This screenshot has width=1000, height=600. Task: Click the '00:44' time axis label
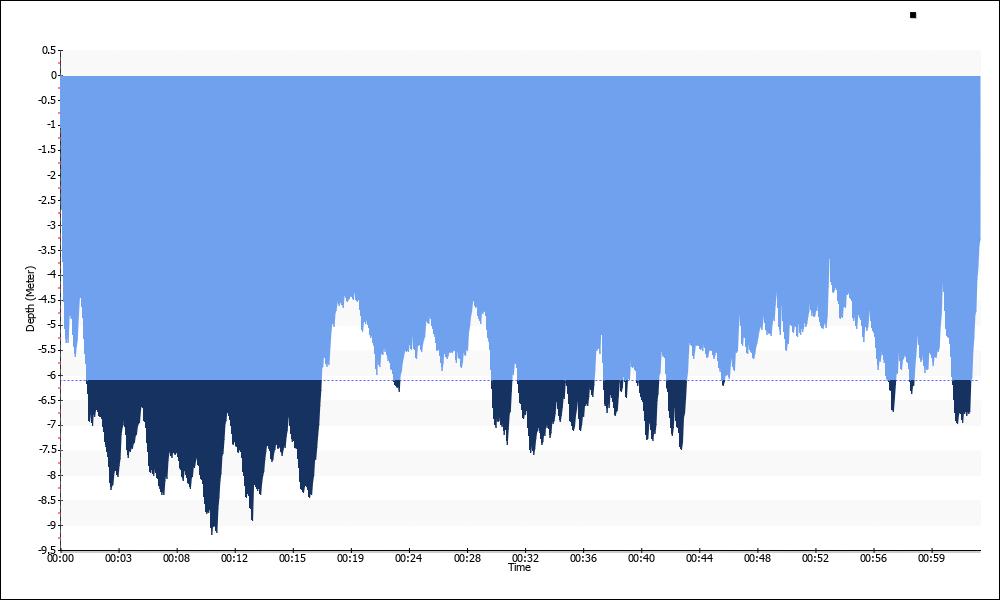click(700, 559)
